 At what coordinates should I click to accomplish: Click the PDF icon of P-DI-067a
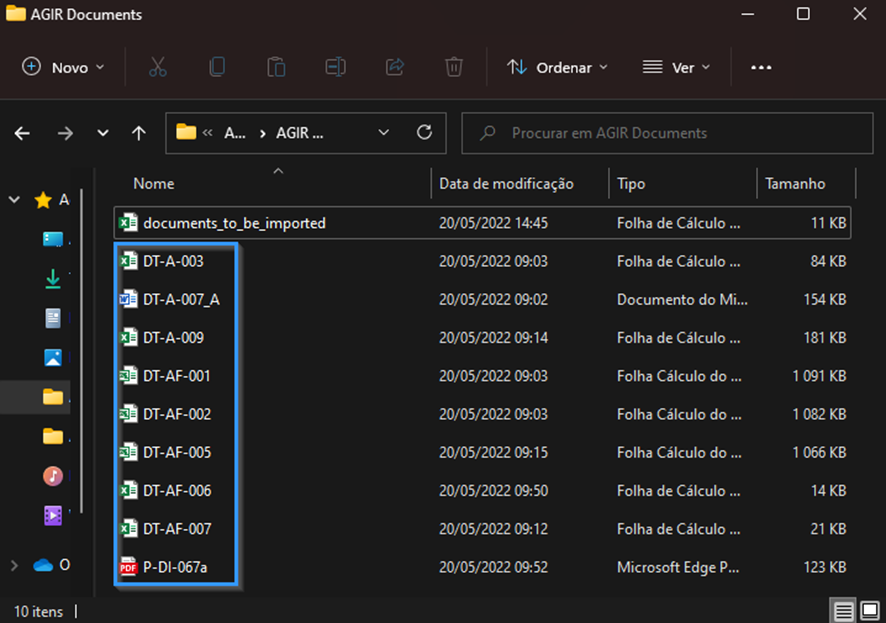[128, 567]
